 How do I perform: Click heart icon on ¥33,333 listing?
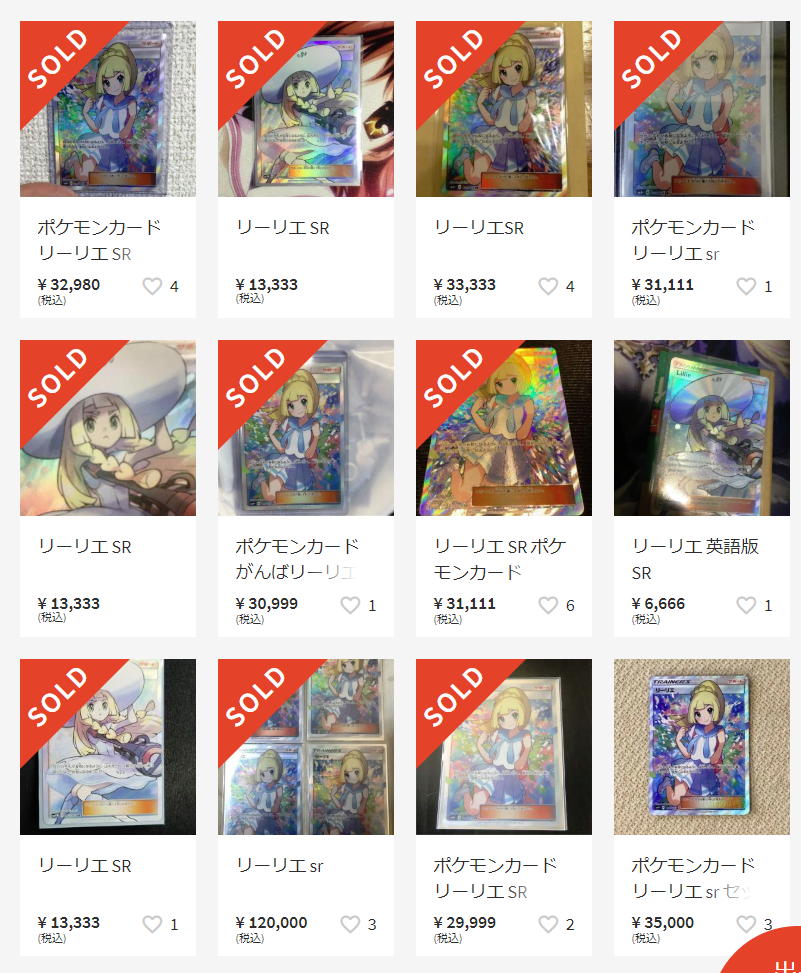[548, 286]
